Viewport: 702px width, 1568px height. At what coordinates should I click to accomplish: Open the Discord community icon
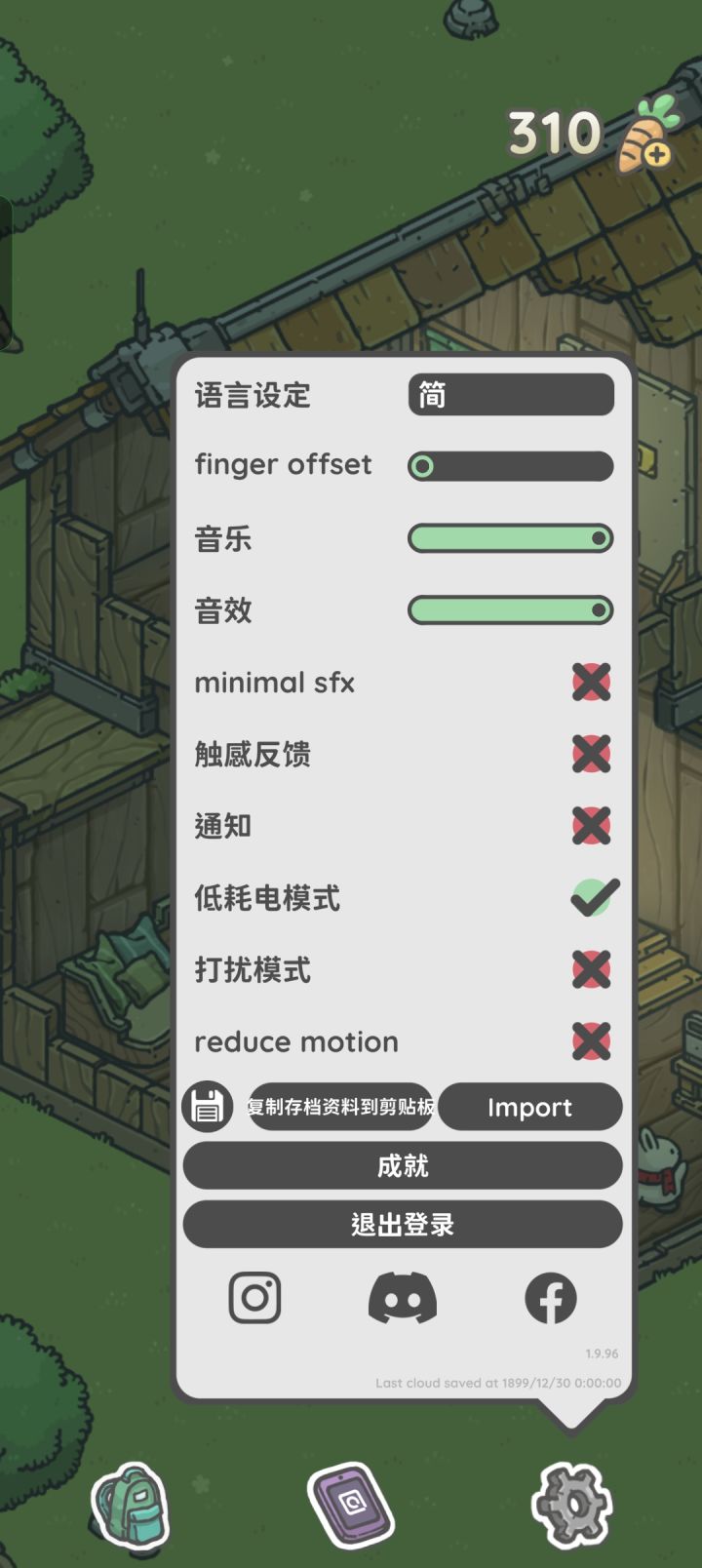click(403, 1298)
